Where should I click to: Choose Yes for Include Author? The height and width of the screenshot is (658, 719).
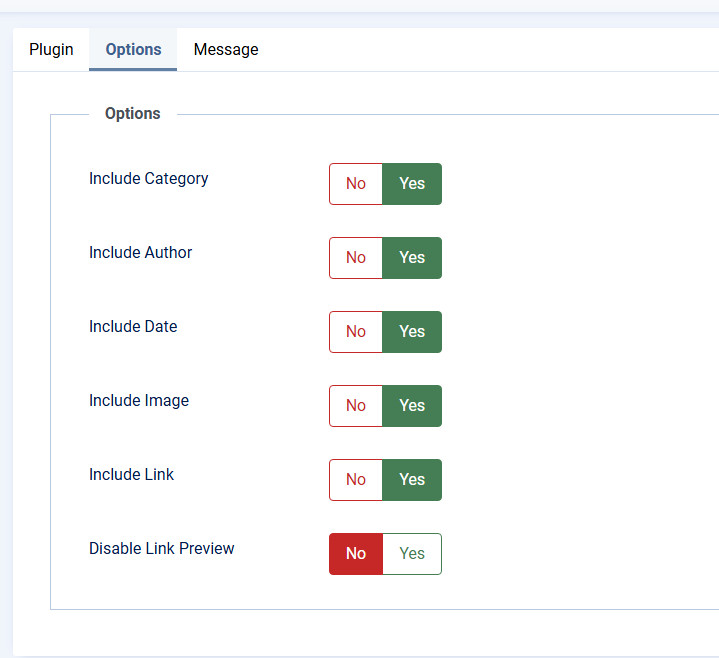click(412, 258)
